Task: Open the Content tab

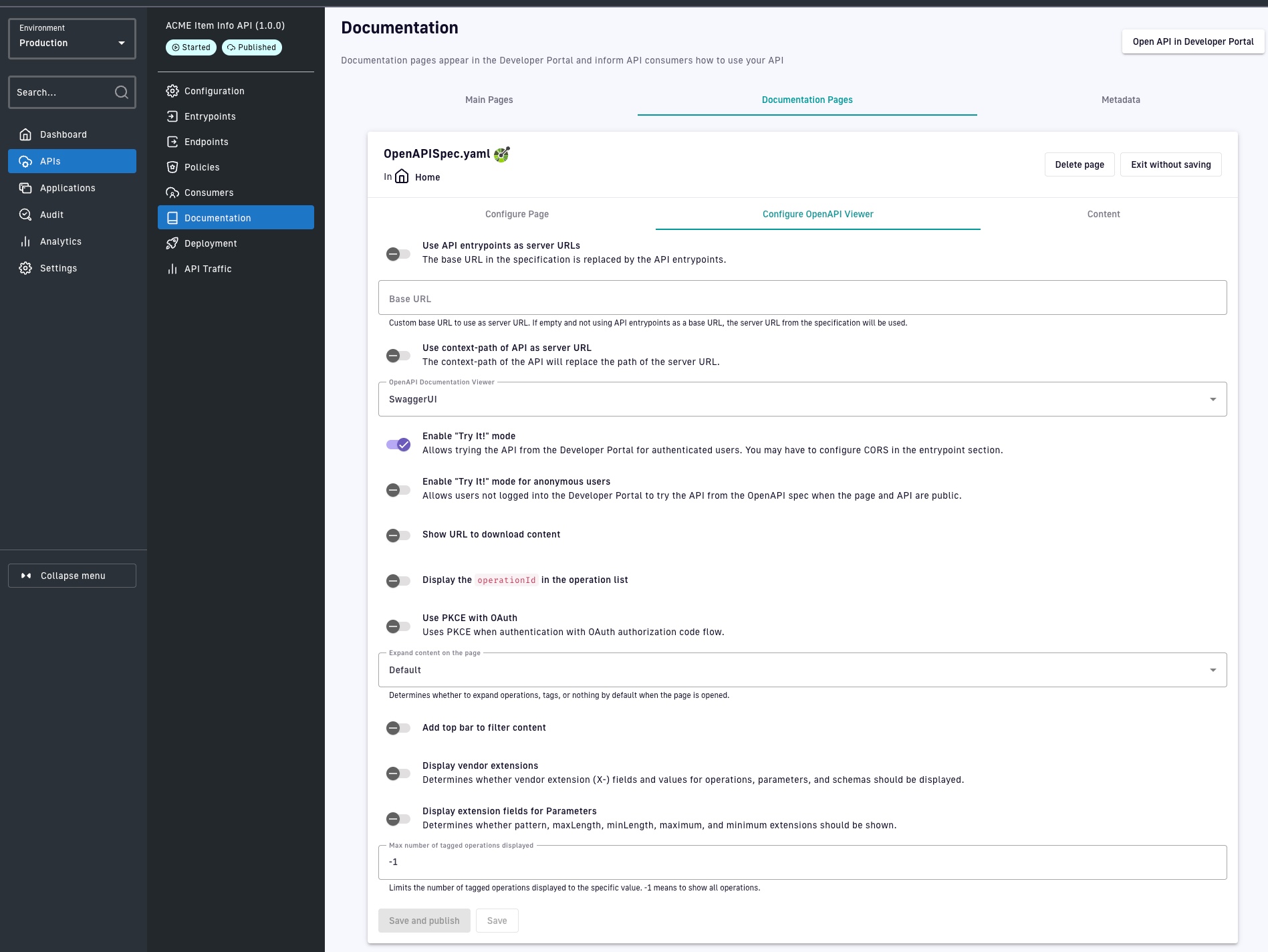Action: pos(1103,214)
